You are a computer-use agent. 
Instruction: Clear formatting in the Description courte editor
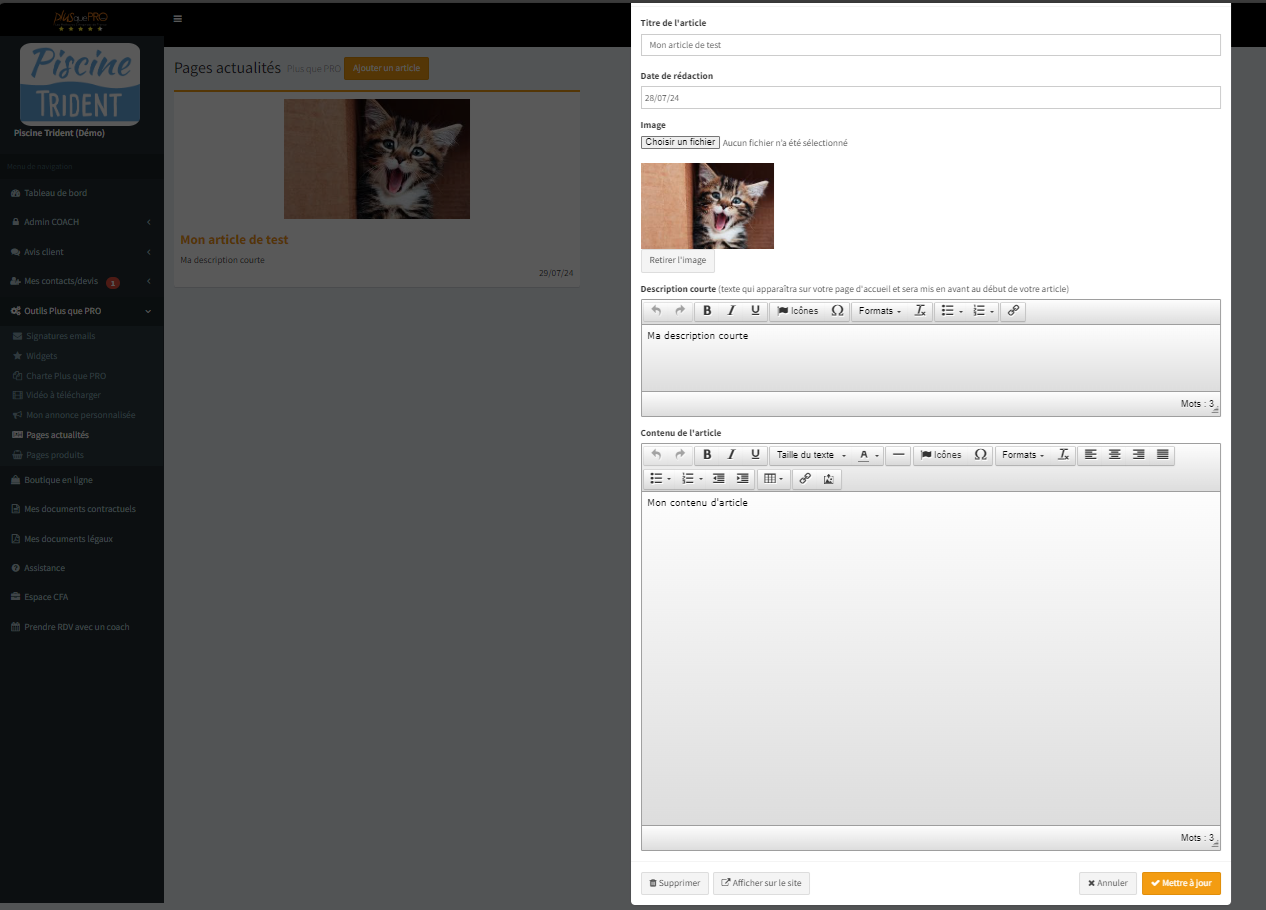click(x=921, y=311)
